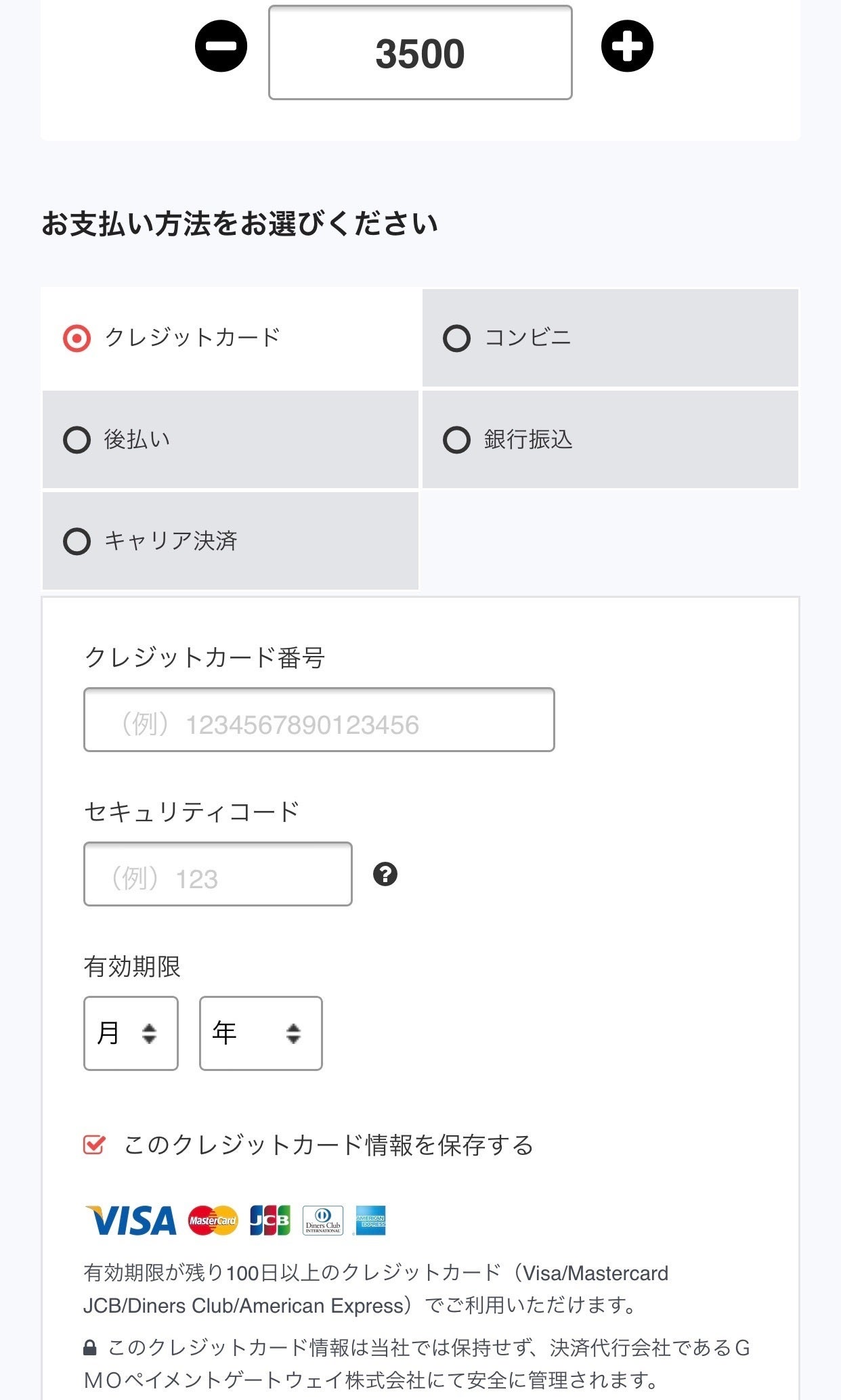Click the VISA card logo
The image size is (841, 1400).
pyautogui.click(x=131, y=1221)
